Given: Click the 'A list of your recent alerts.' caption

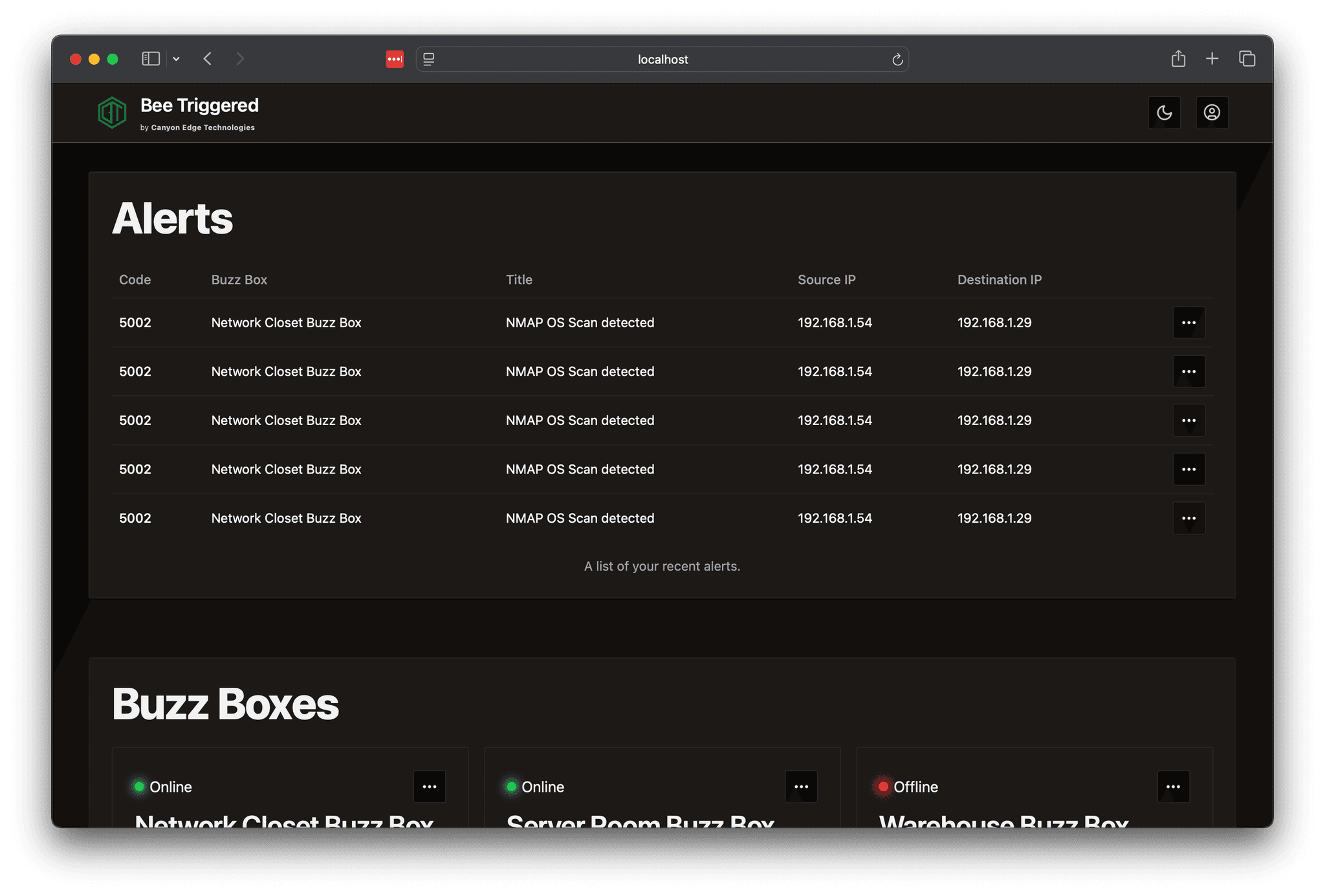Looking at the screenshot, I should pyautogui.click(x=662, y=566).
